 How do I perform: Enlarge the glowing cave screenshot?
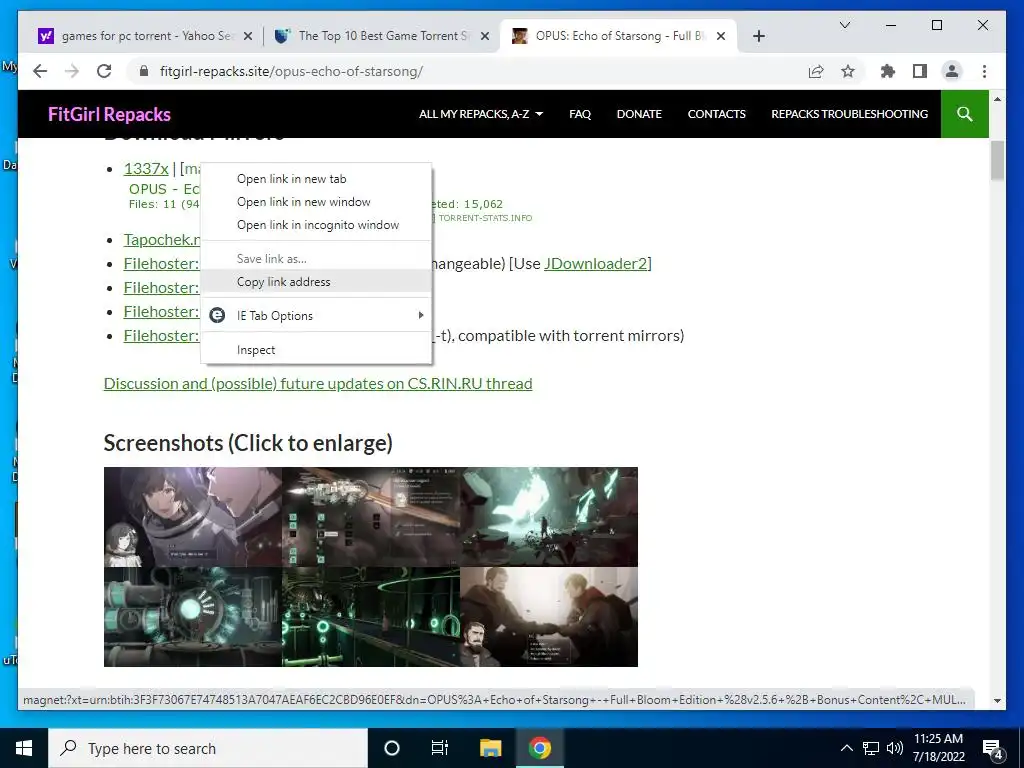coord(549,517)
